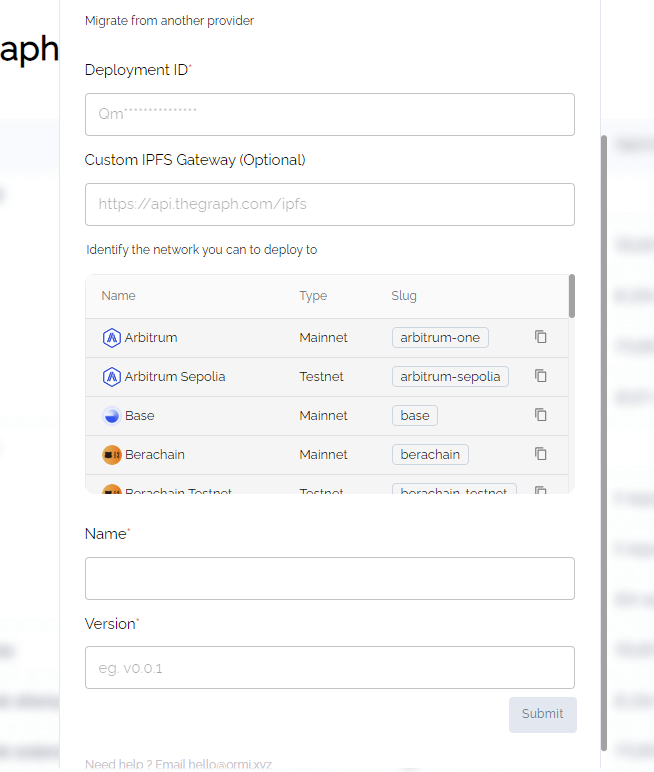Click the Base network name
This screenshot has height=772, width=654.
point(139,416)
